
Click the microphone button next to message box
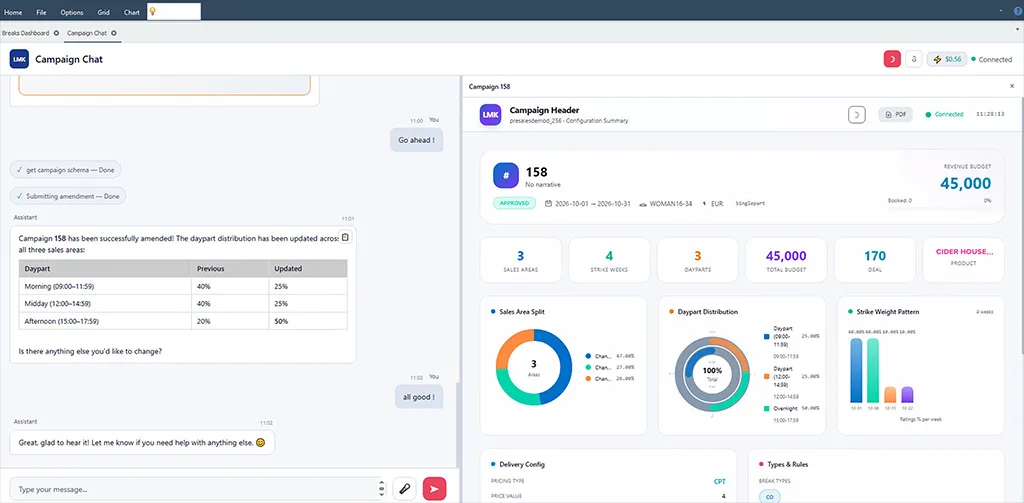(404, 489)
